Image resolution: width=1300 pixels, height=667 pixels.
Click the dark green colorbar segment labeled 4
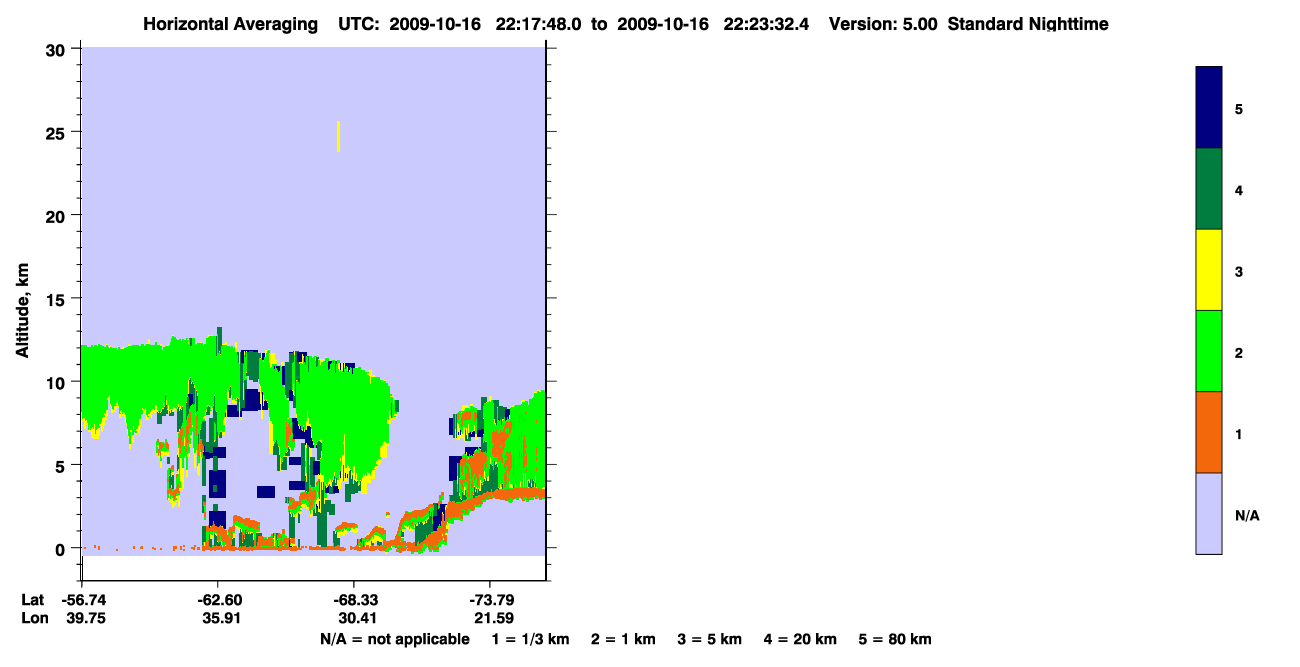pos(1209,189)
